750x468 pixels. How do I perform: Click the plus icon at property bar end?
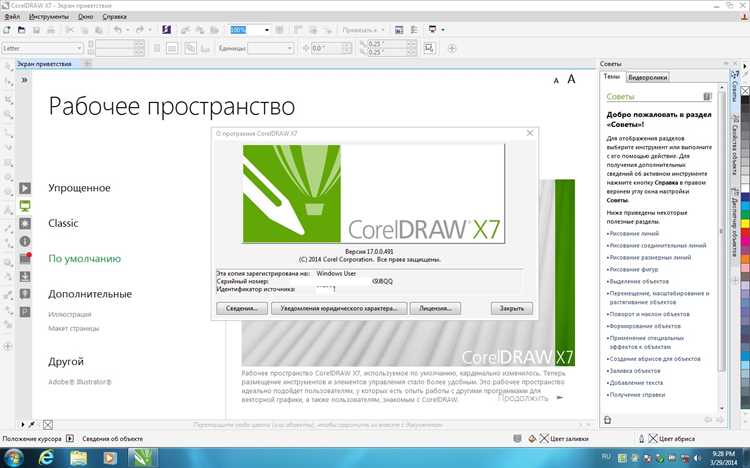click(x=452, y=48)
